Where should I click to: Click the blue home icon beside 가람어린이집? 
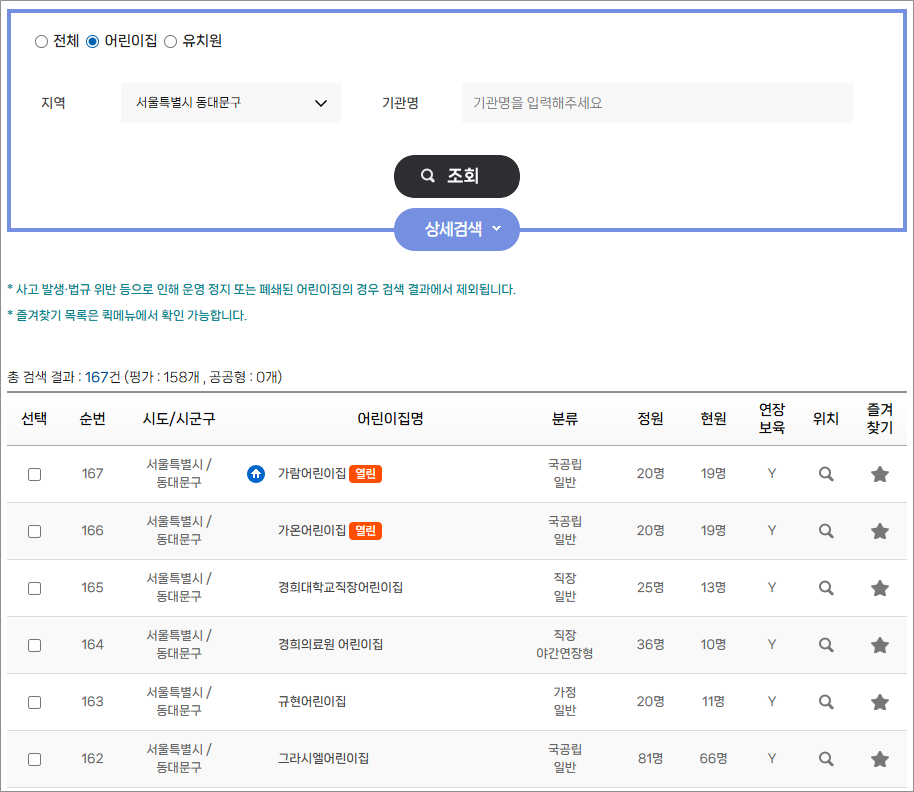click(x=257, y=474)
